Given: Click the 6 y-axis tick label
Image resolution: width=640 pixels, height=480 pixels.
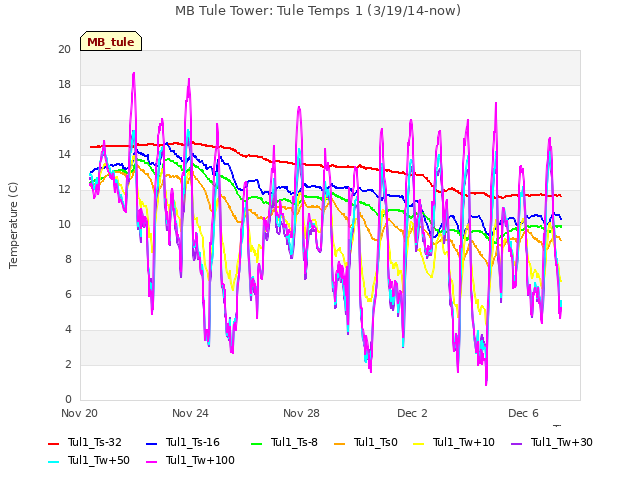Looking at the screenshot, I should (68, 295).
